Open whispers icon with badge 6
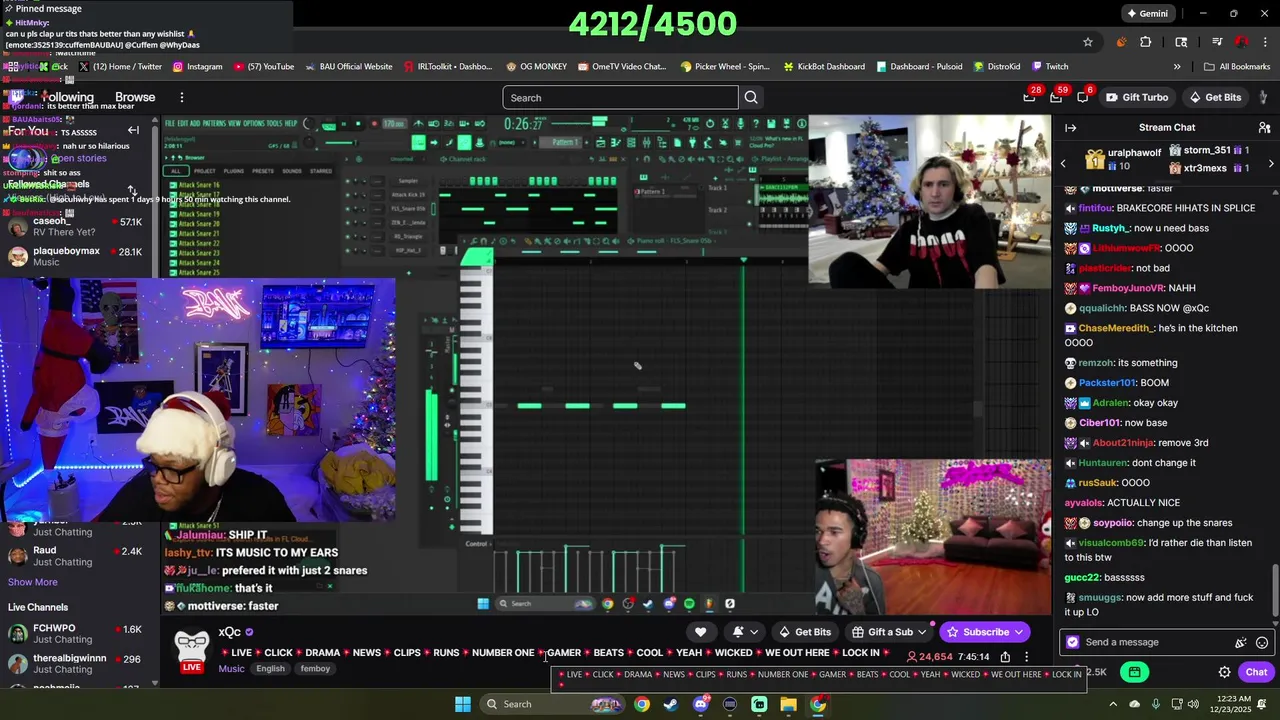1280x720 pixels. click(x=1083, y=97)
